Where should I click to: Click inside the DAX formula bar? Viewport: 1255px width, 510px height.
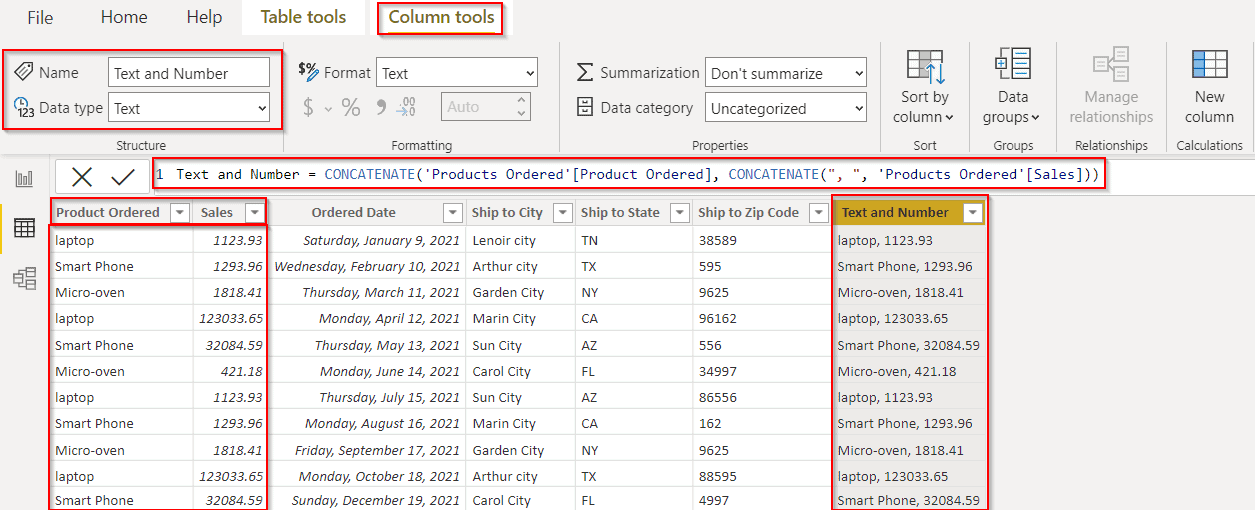click(630, 174)
